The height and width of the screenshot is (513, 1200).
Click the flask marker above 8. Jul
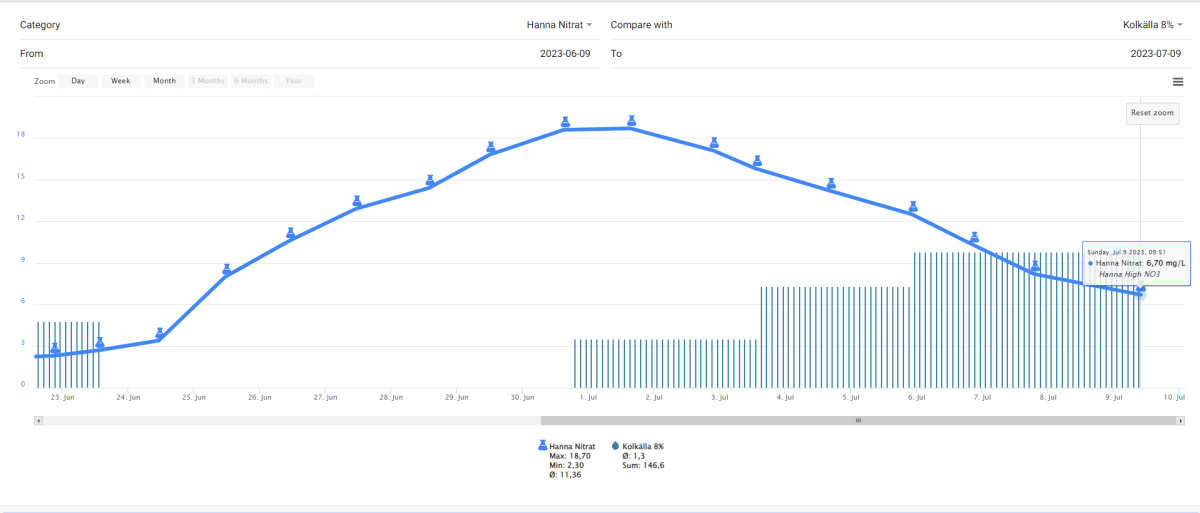[1036, 266]
